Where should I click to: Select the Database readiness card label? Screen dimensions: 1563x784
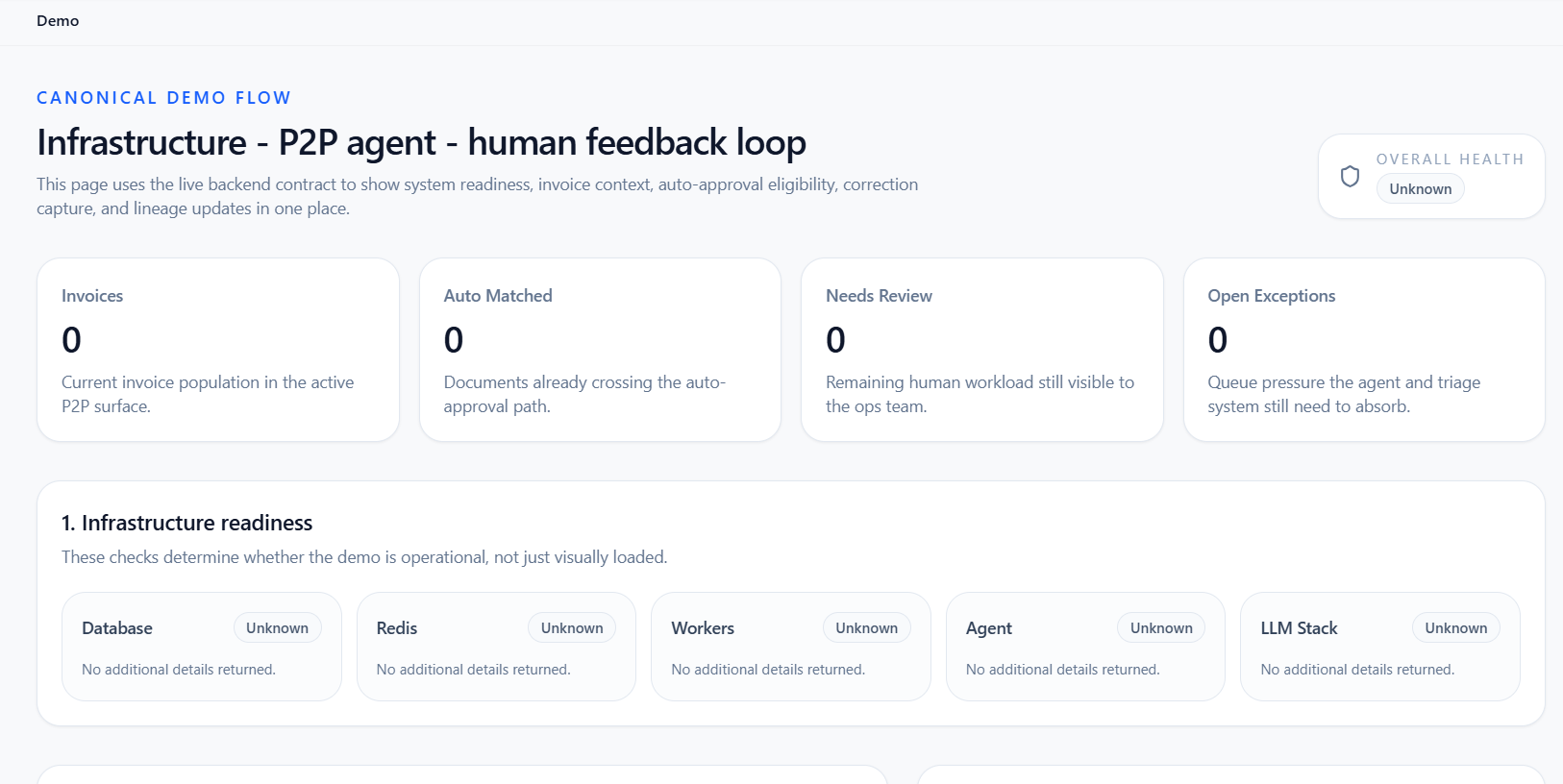117,628
